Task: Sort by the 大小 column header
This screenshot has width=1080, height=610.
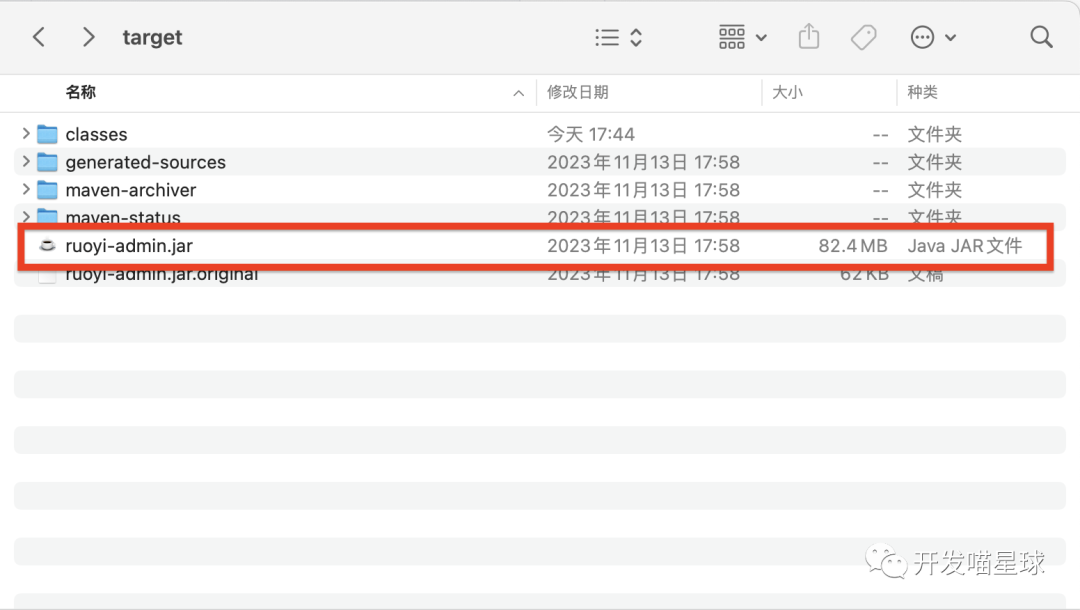Action: click(787, 92)
